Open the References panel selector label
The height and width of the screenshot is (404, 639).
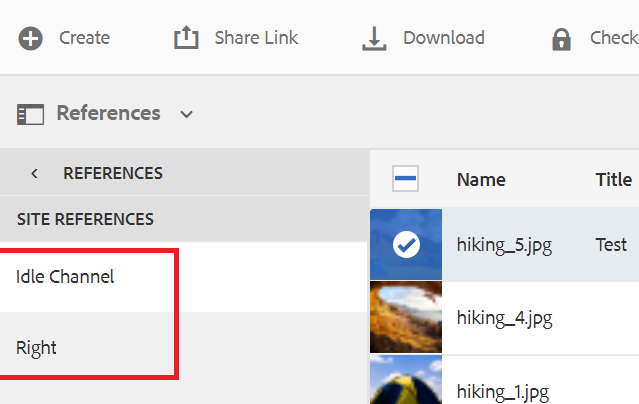pos(108,113)
